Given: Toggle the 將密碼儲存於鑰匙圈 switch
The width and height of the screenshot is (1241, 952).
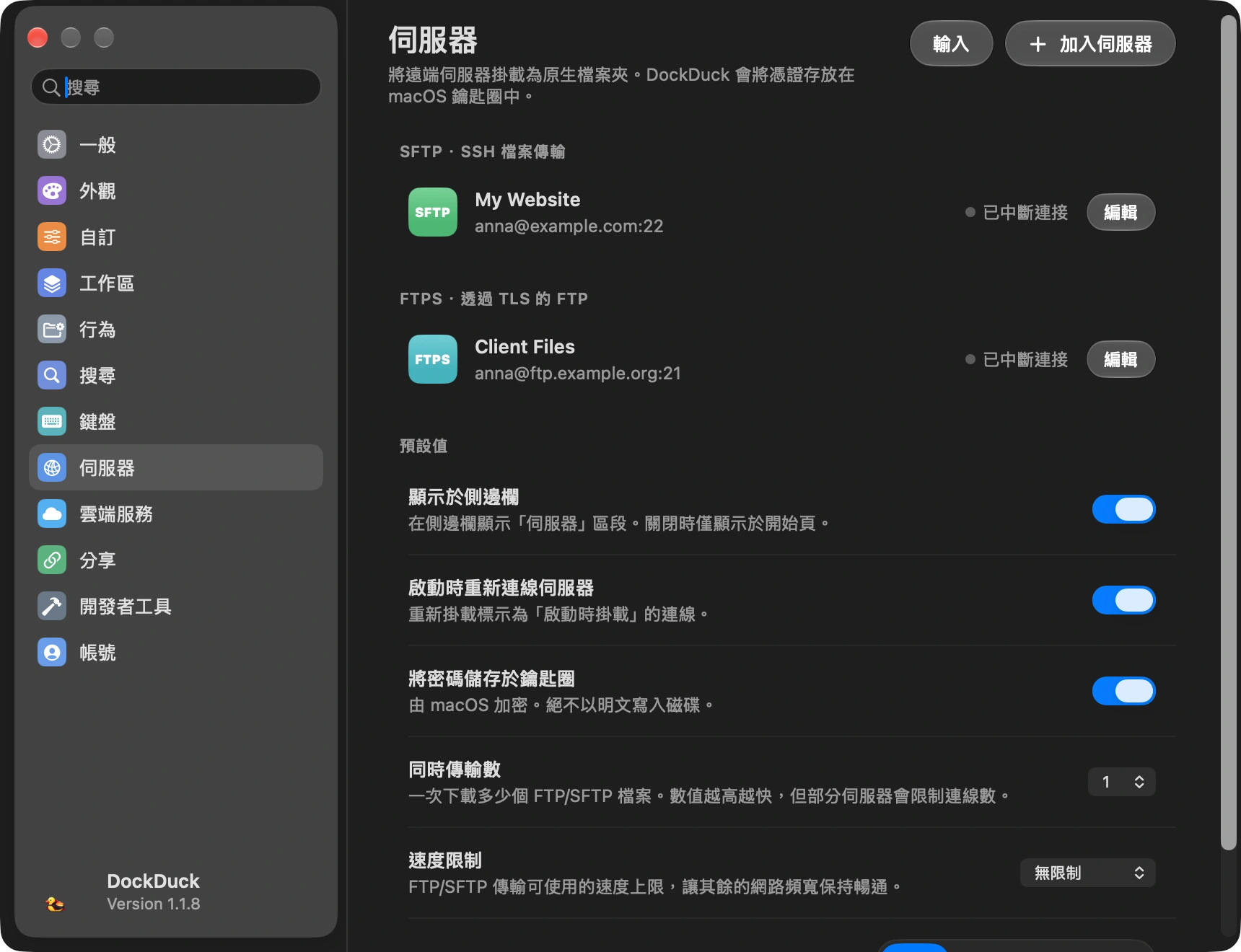Looking at the screenshot, I should tap(1123, 691).
